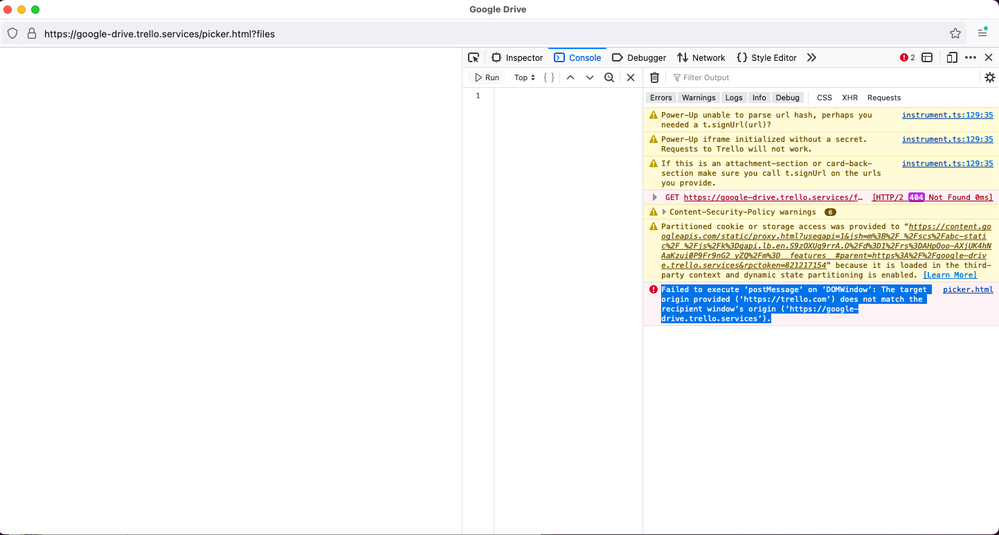Select the iframe picker icon
Screen dimensions: 999x535
tap(927, 57)
